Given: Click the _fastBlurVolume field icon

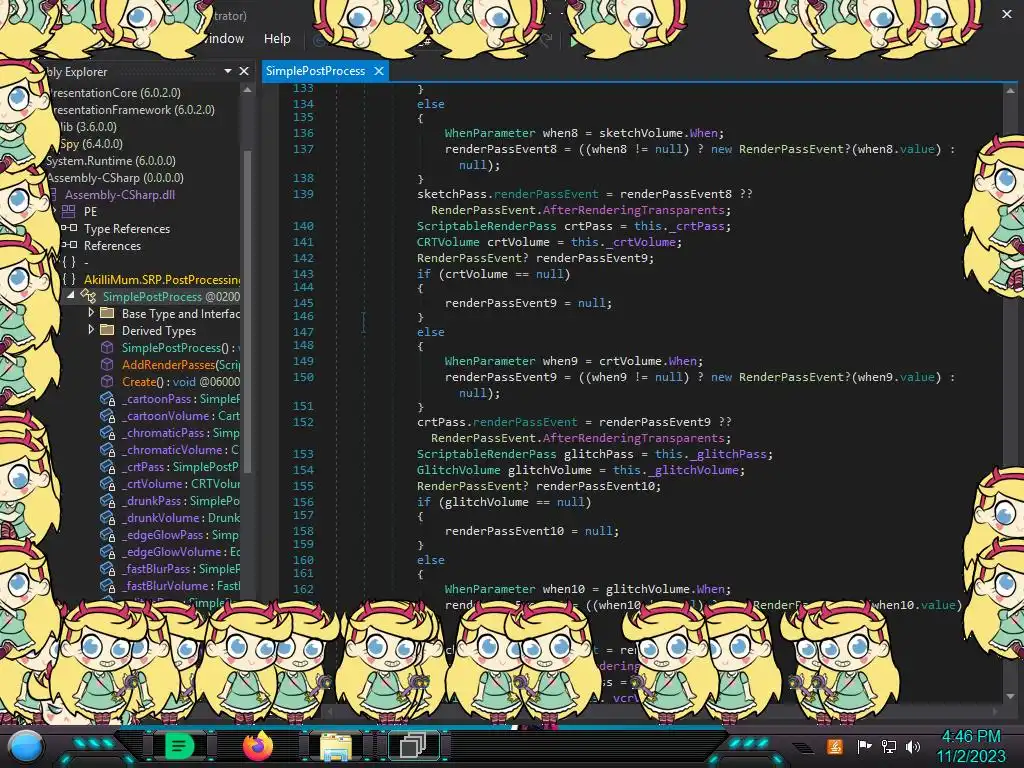Looking at the screenshot, I should point(108,585).
